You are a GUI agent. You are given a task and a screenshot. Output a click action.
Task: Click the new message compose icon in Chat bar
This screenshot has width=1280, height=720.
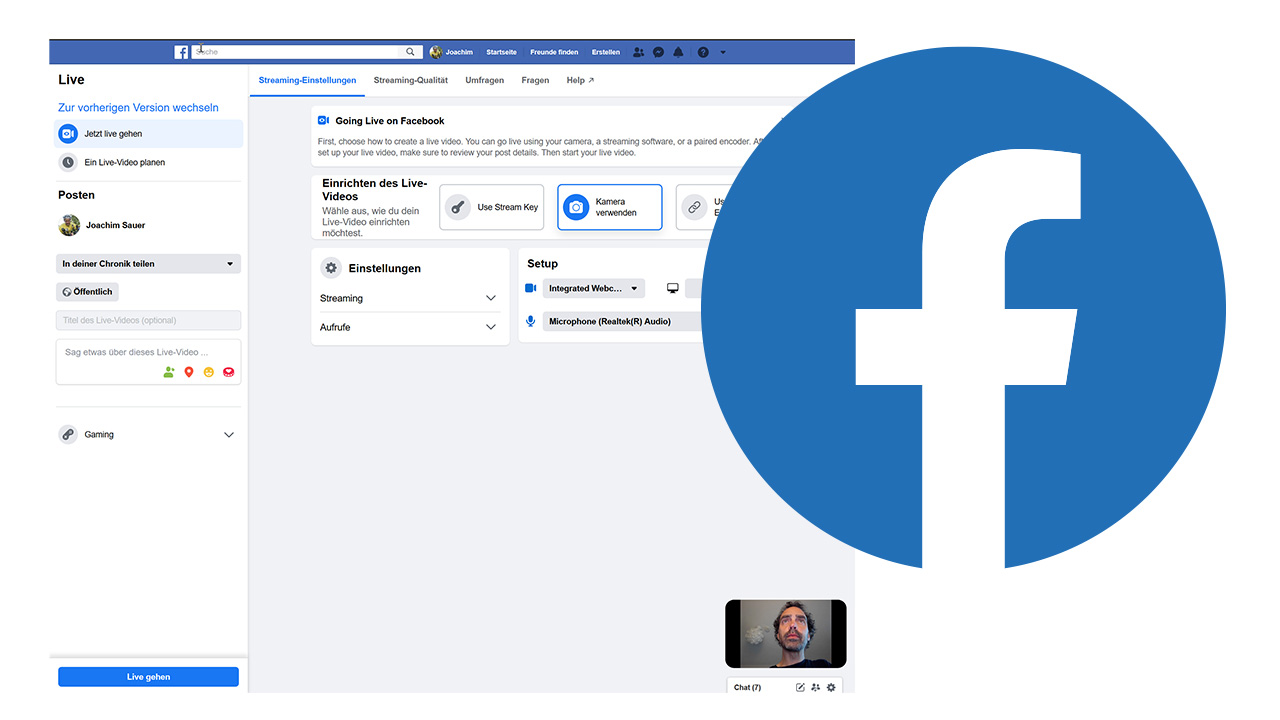(800, 687)
